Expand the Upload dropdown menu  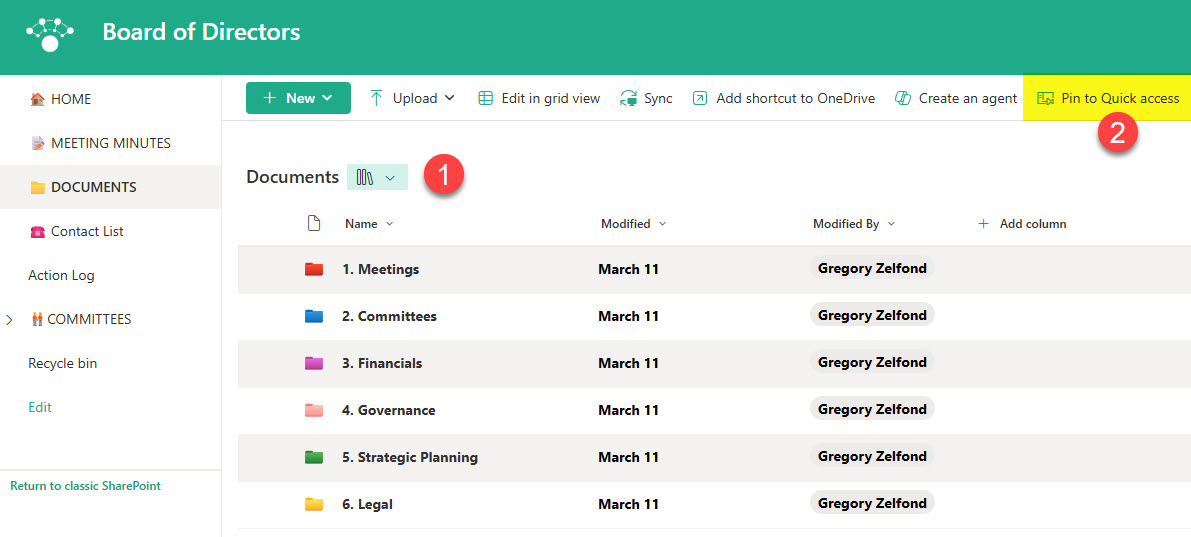(x=414, y=98)
